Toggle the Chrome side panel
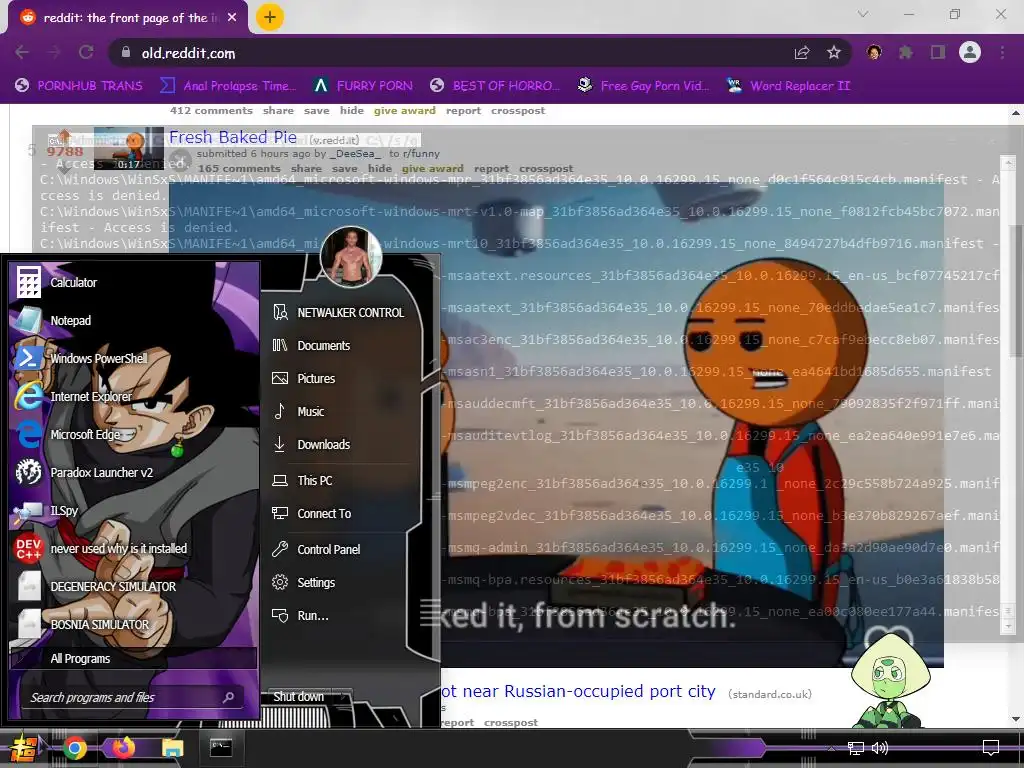This screenshot has width=1024, height=768. click(x=938, y=53)
